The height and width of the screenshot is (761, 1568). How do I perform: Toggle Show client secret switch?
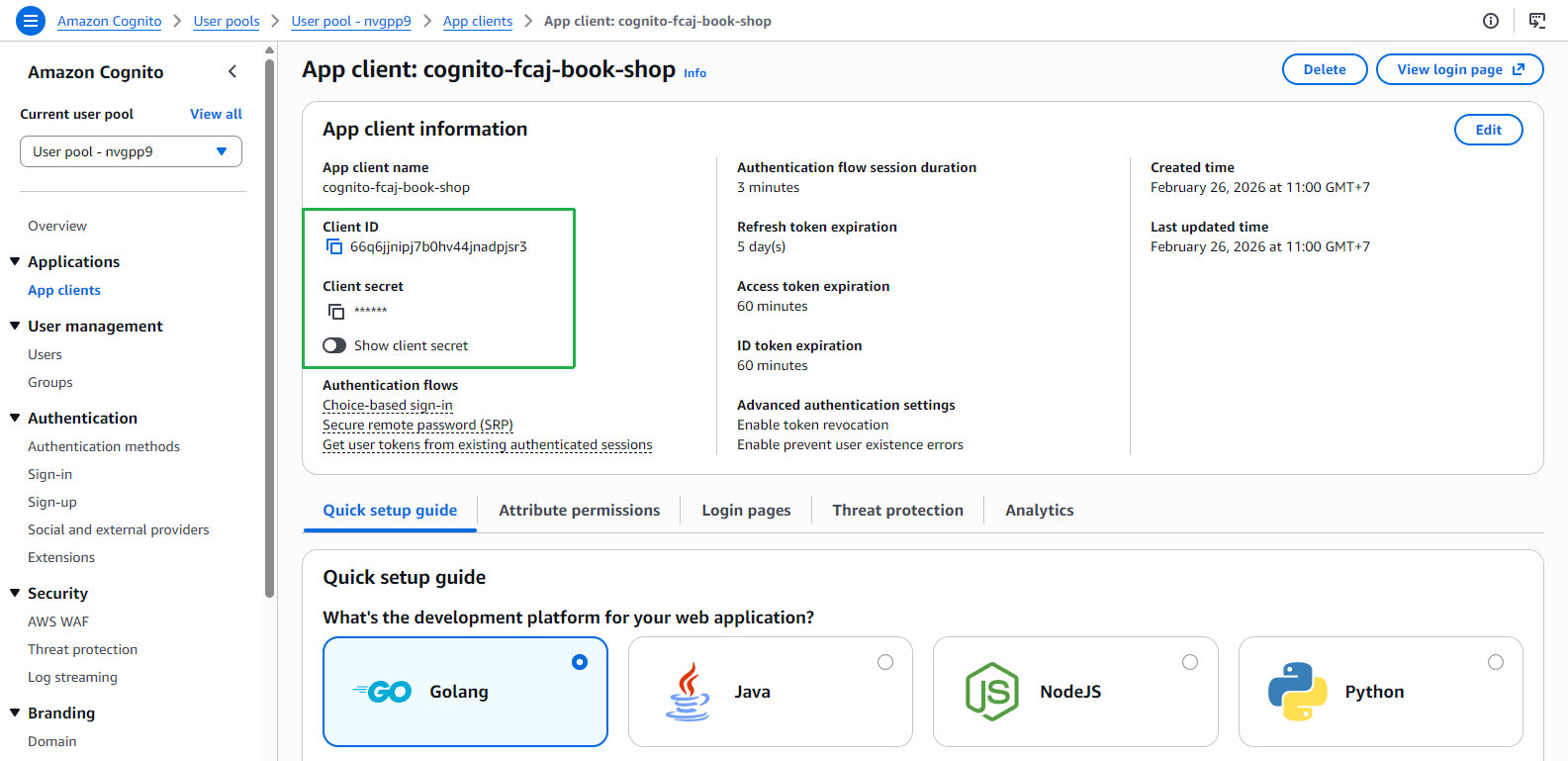[334, 345]
